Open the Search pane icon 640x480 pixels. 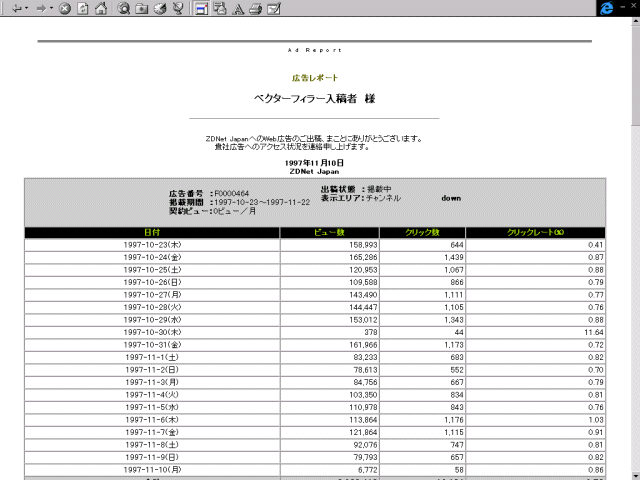(123, 8)
